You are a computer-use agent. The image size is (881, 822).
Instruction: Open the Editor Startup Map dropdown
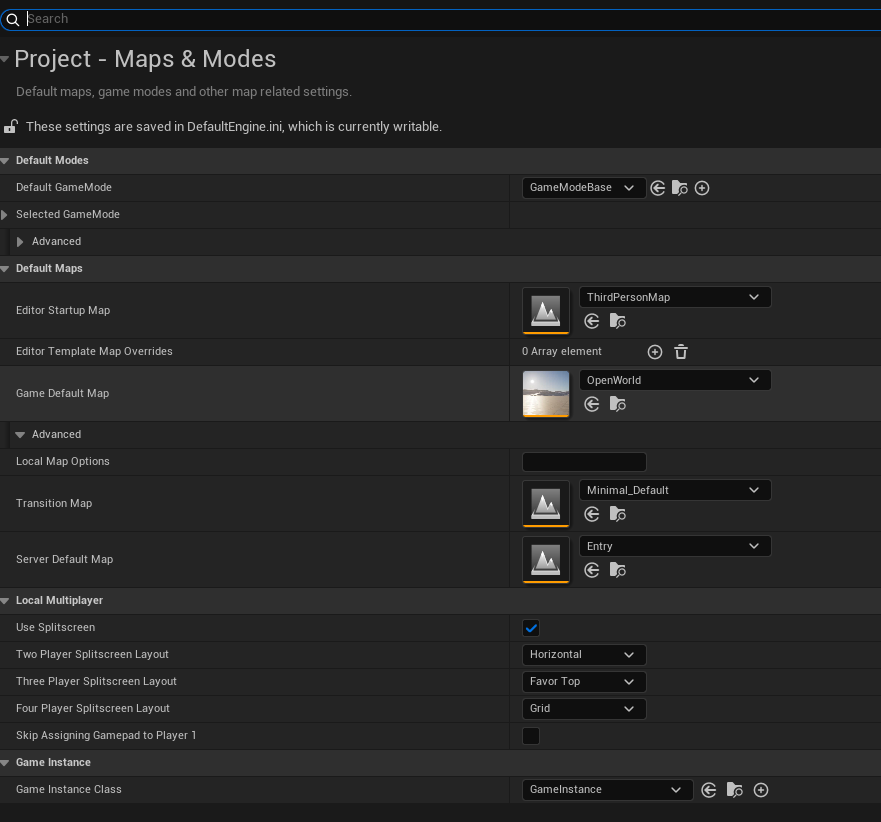675,297
